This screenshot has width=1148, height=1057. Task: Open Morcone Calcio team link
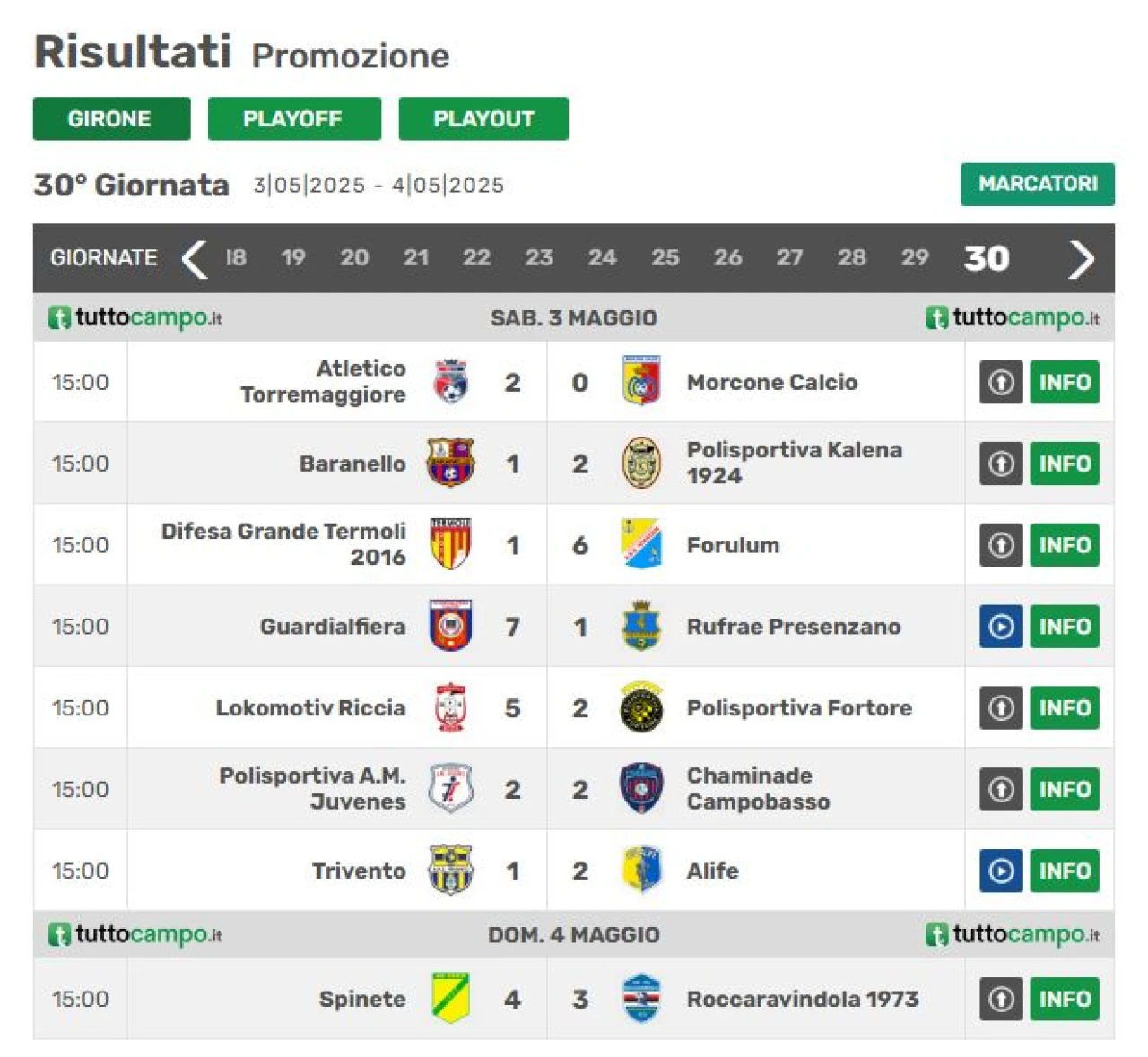[772, 382]
